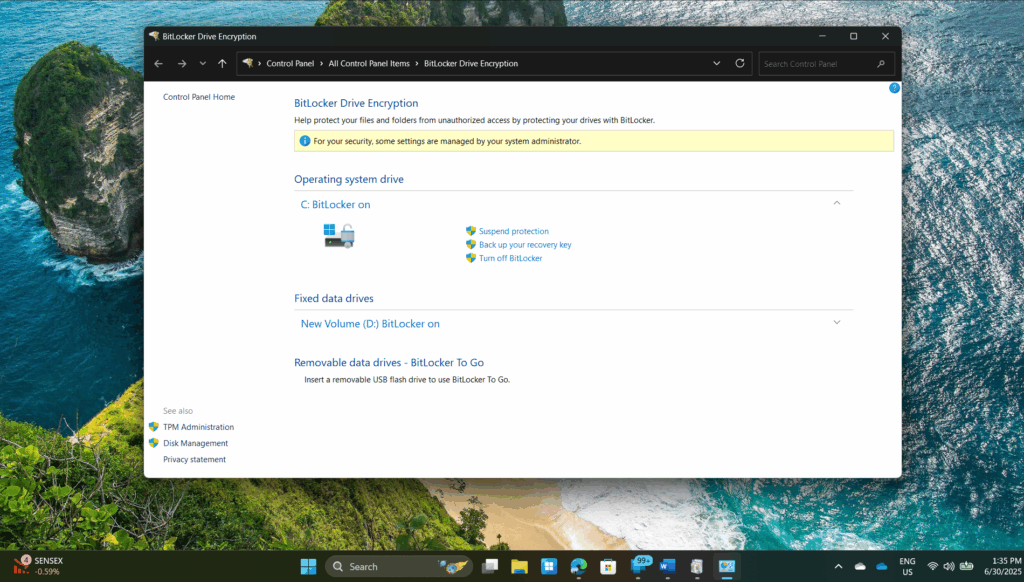Click the SENSEX widget on the taskbar
1024x582 pixels.
pos(38,565)
